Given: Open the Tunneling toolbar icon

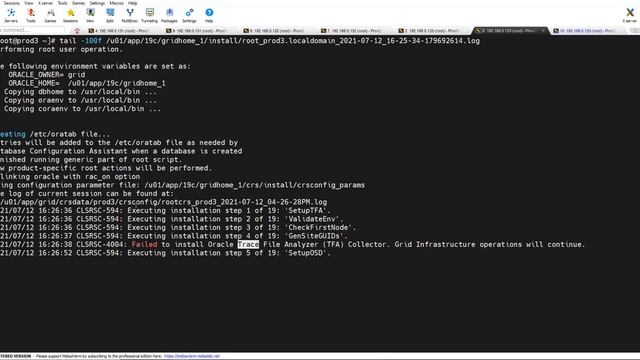Looking at the screenshot, I should click(x=149, y=16).
